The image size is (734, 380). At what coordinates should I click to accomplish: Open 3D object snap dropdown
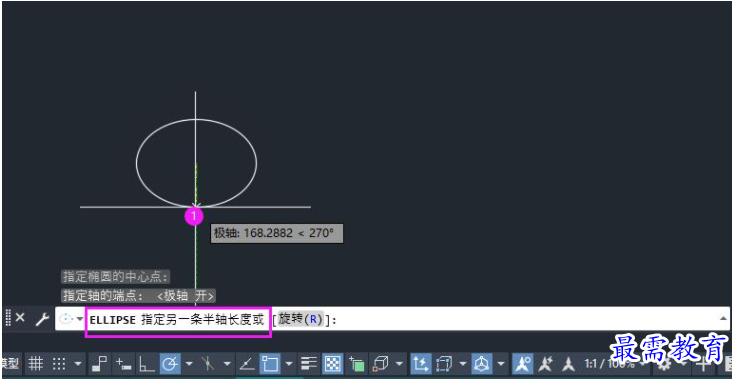[399, 364]
